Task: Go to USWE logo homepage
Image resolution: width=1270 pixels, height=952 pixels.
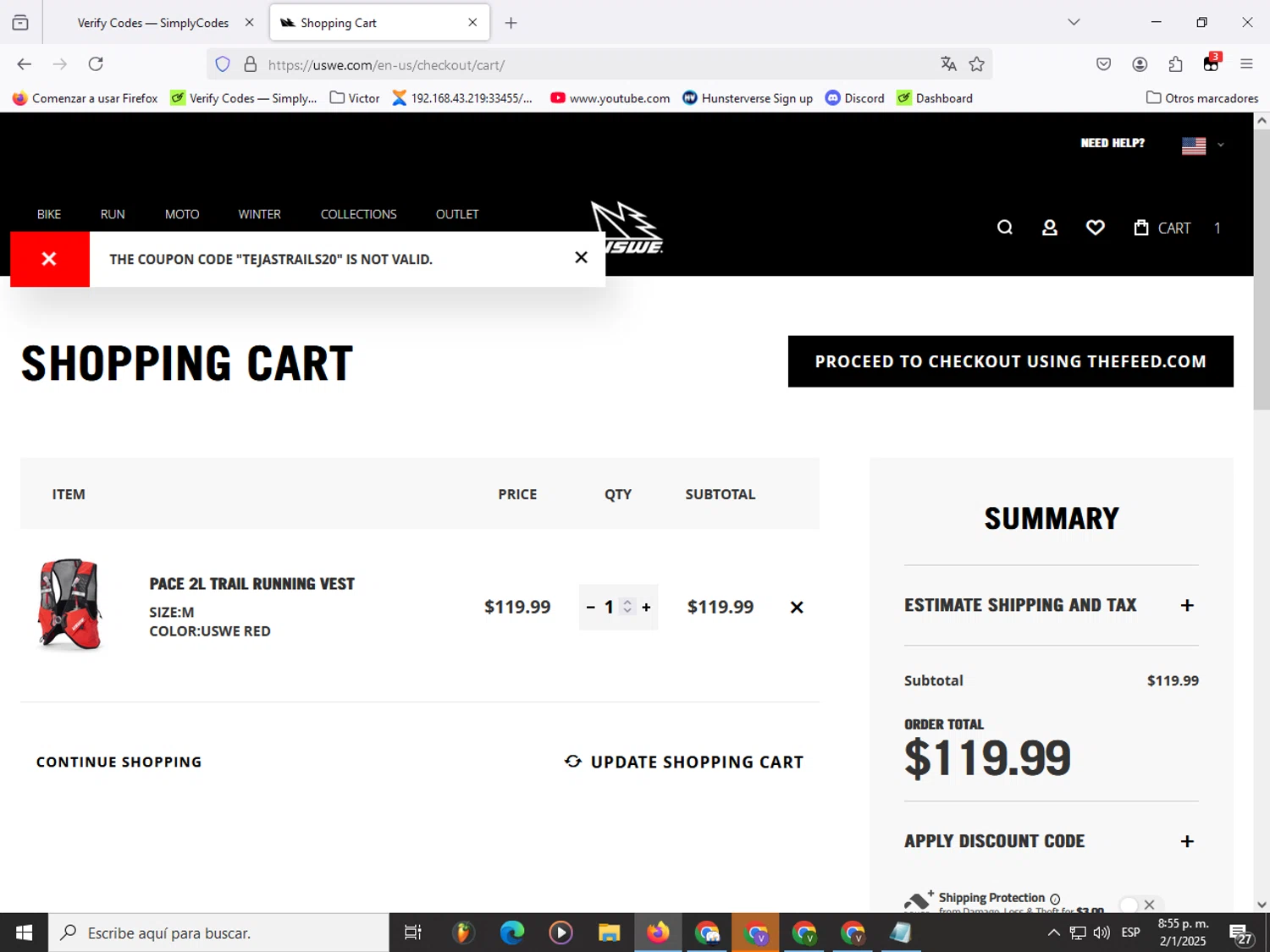Action: (x=627, y=228)
